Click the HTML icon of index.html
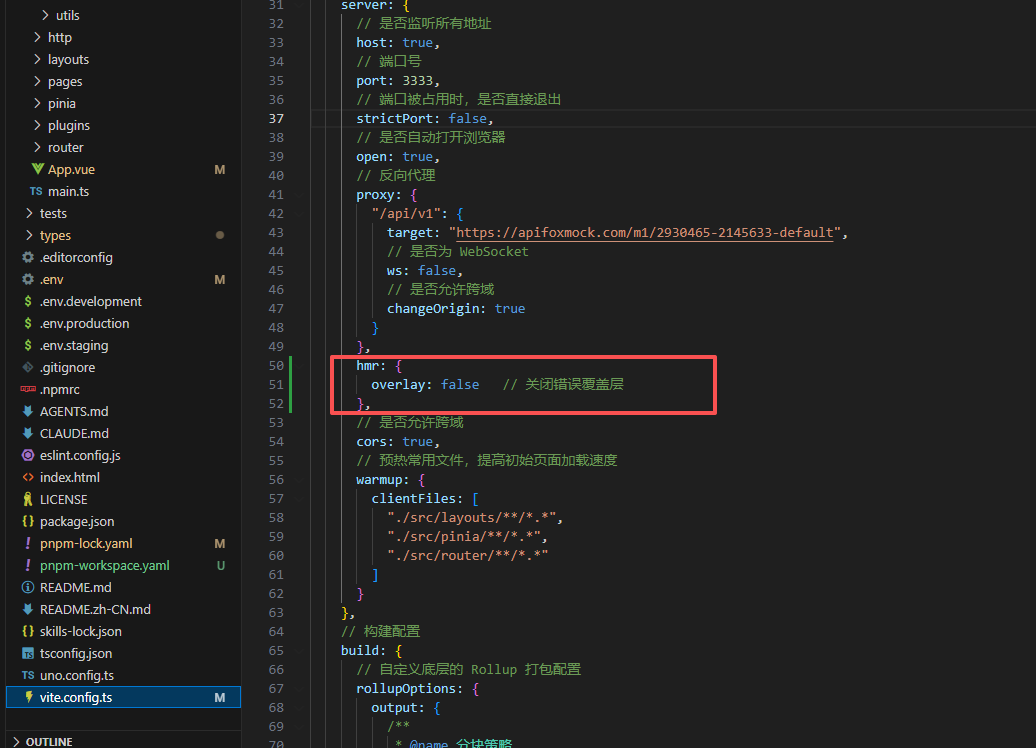This screenshot has width=1036, height=748. click(28, 476)
